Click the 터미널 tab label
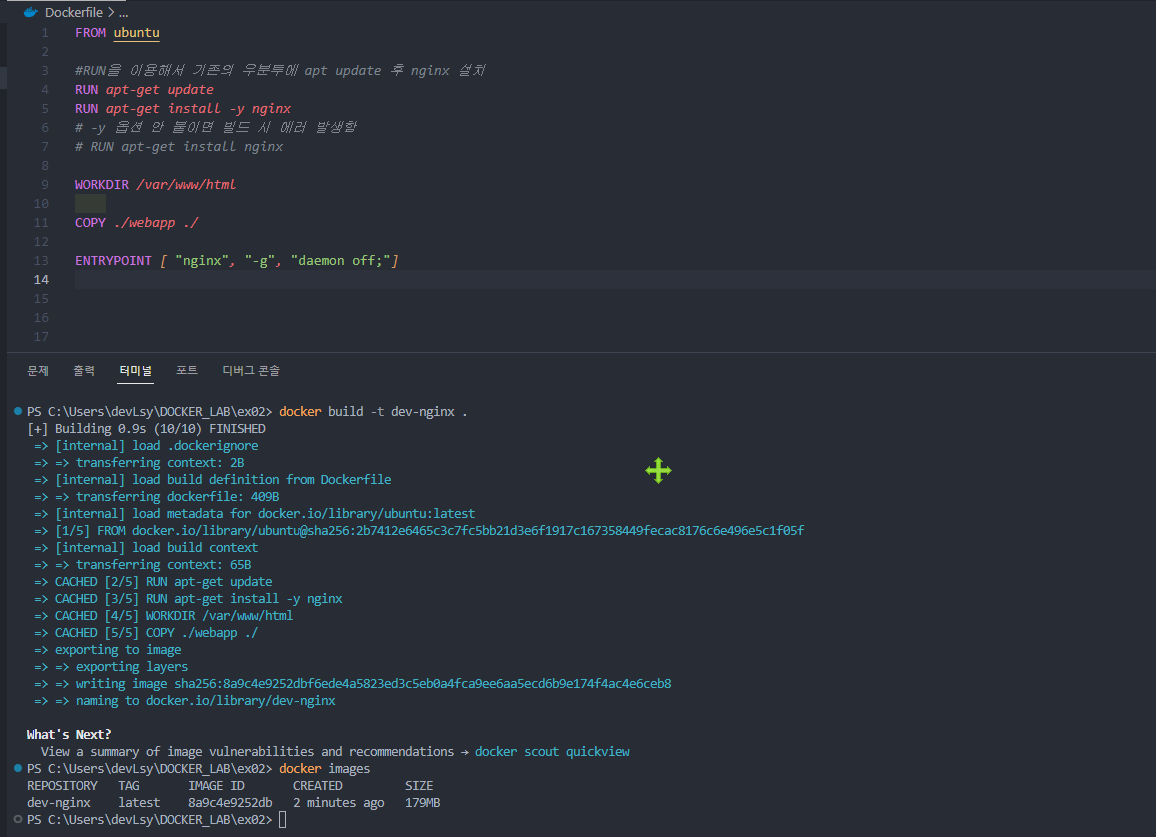Screen dimensions: 1156x837 click(135, 370)
